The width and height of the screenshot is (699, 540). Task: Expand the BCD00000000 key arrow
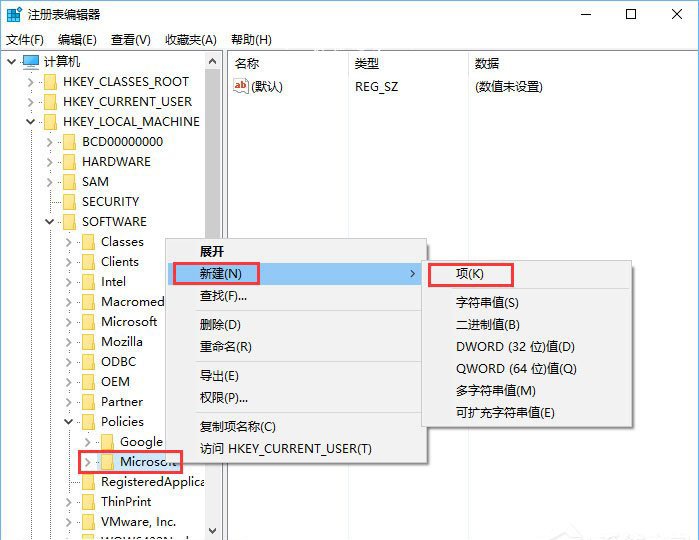tap(49, 142)
